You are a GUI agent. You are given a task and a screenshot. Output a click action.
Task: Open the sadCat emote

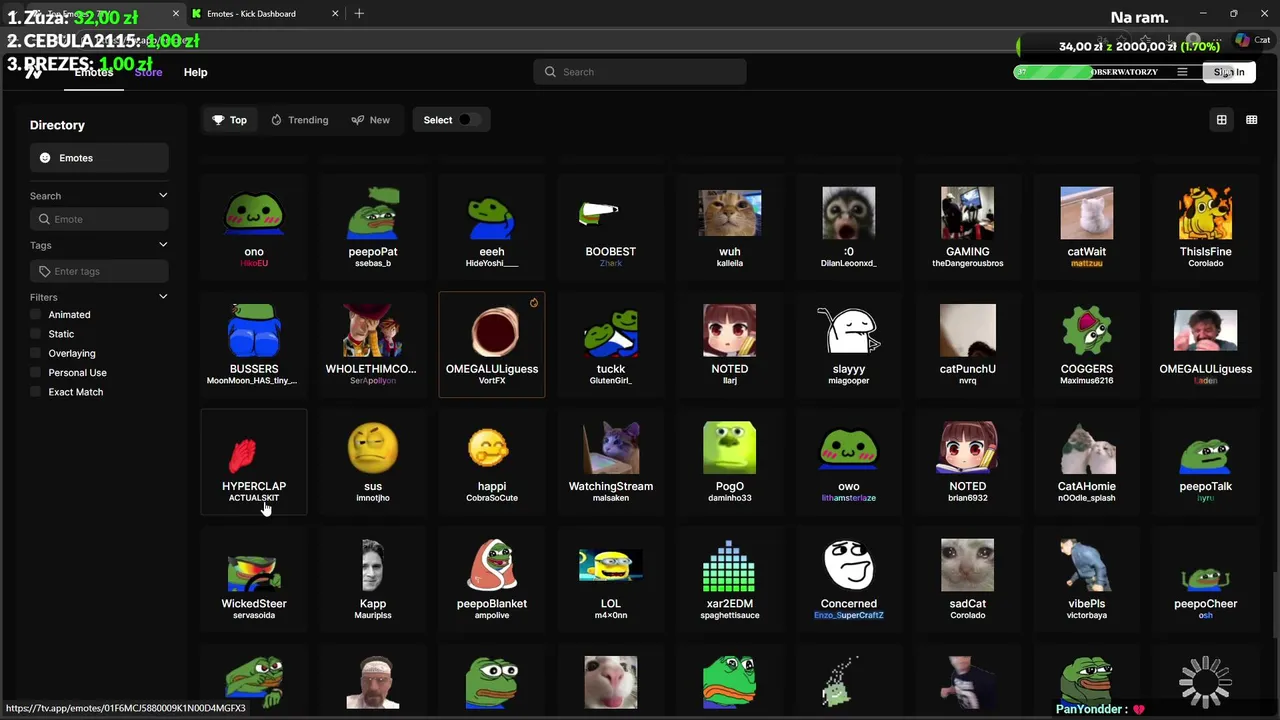coord(968,578)
